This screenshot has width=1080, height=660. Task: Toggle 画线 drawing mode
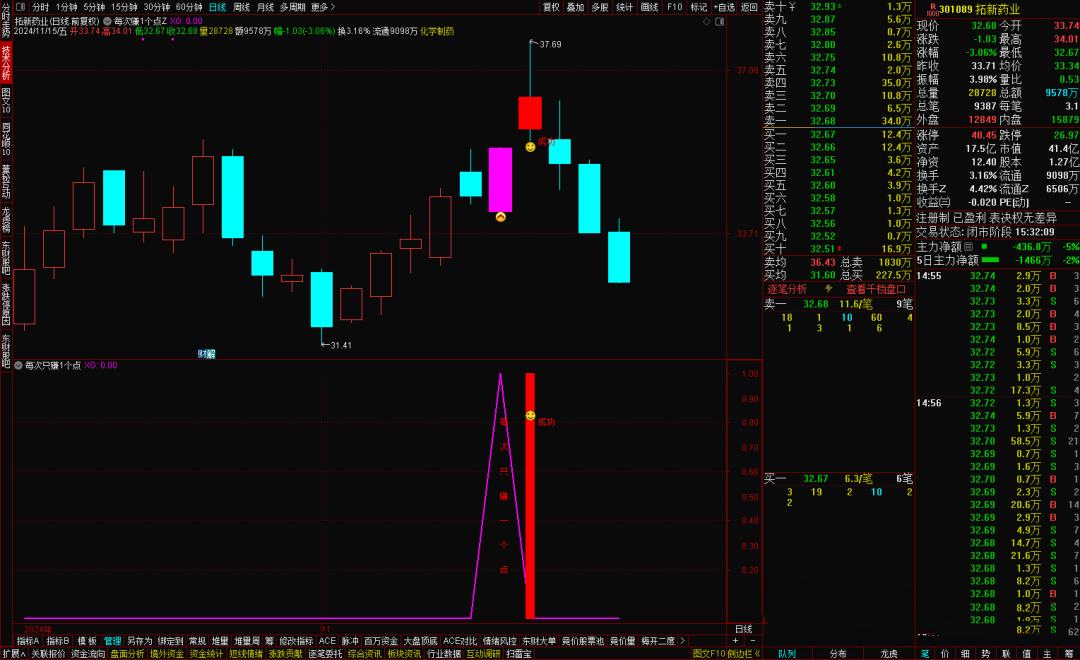pyautogui.click(x=649, y=6)
